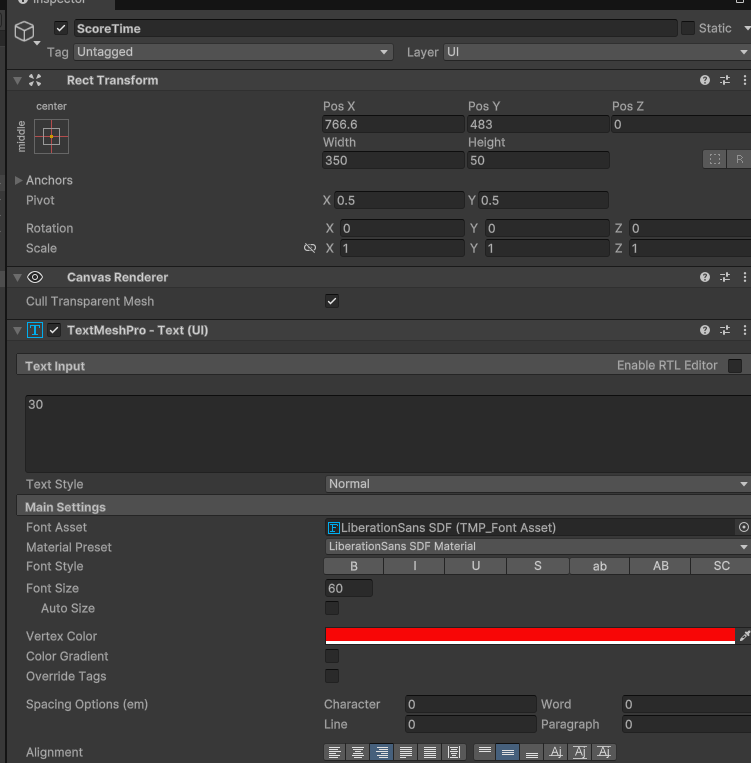Image resolution: width=751 pixels, height=763 pixels.
Task: Open the Tag dropdown Untagged
Action: 233,52
